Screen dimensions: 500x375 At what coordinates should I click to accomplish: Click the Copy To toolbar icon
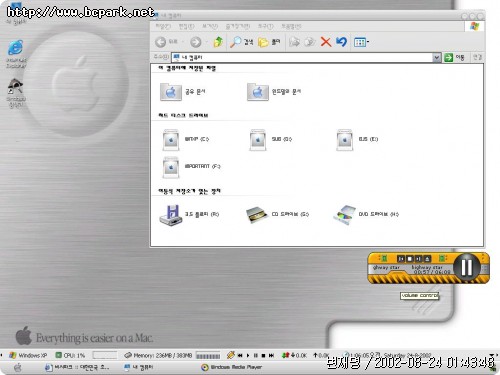click(310, 42)
